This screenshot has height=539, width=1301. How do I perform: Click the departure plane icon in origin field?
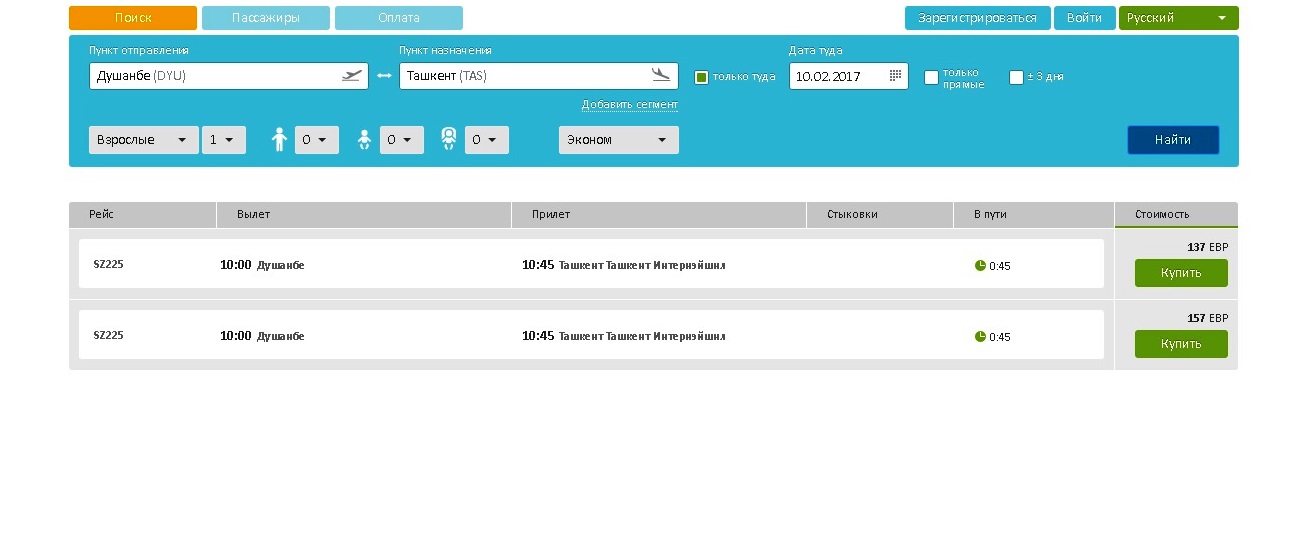pyautogui.click(x=351, y=75)
